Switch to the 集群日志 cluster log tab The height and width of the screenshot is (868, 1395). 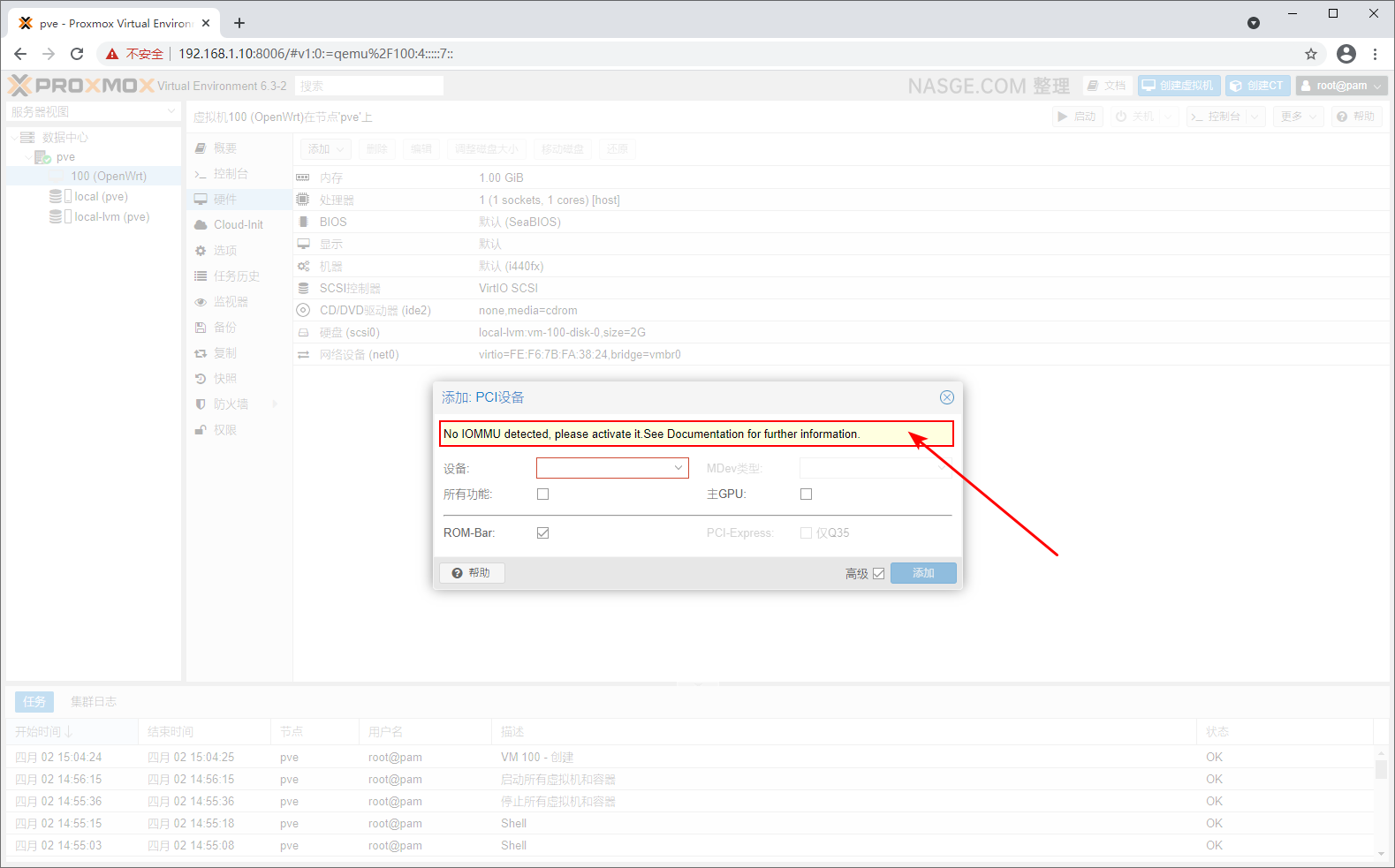click(x=94, y=702)
